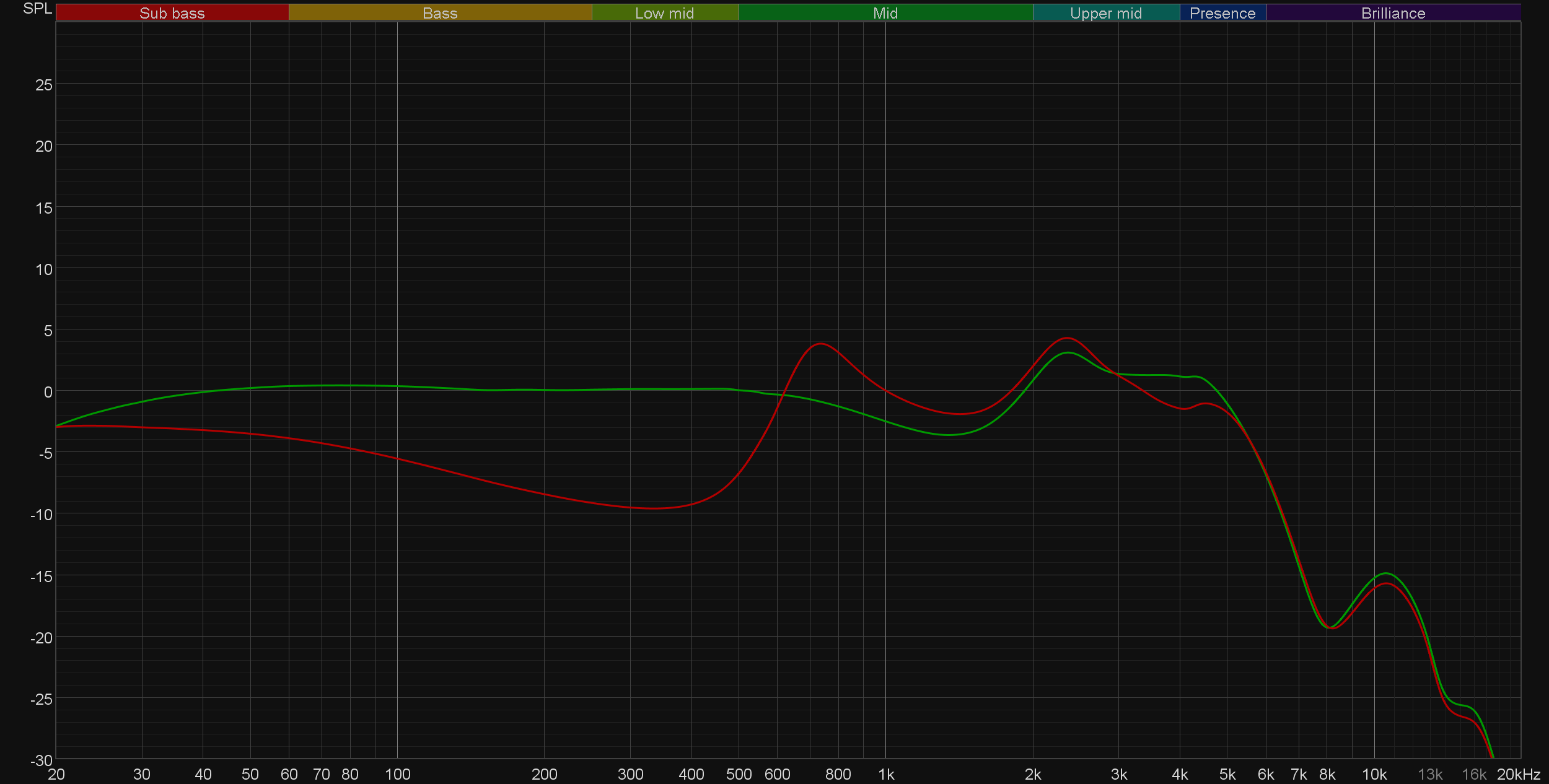Image resolution: width=1549 pixels, height=784 pixels.
Task: Click the 100 Hz frequency axis label
Action: tap(397, 775)
